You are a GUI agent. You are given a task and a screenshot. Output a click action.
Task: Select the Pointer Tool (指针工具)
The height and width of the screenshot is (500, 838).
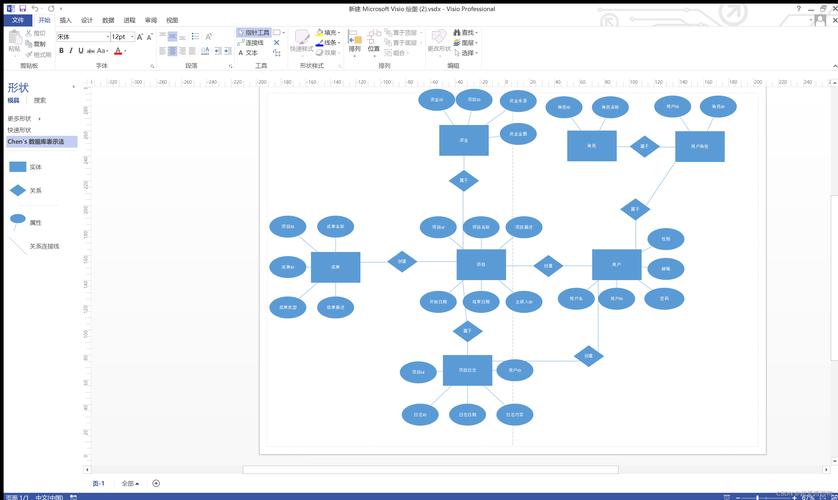(254, 32)
